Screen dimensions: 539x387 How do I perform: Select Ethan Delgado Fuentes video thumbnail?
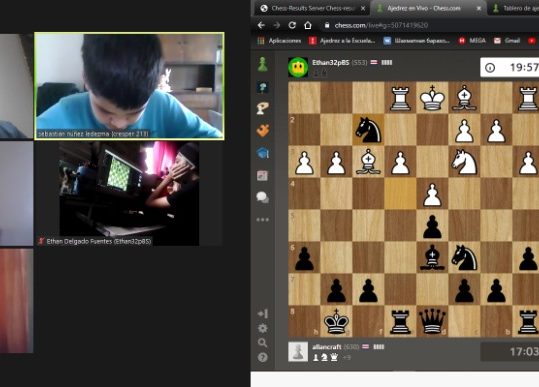click(x=129, y=194)
